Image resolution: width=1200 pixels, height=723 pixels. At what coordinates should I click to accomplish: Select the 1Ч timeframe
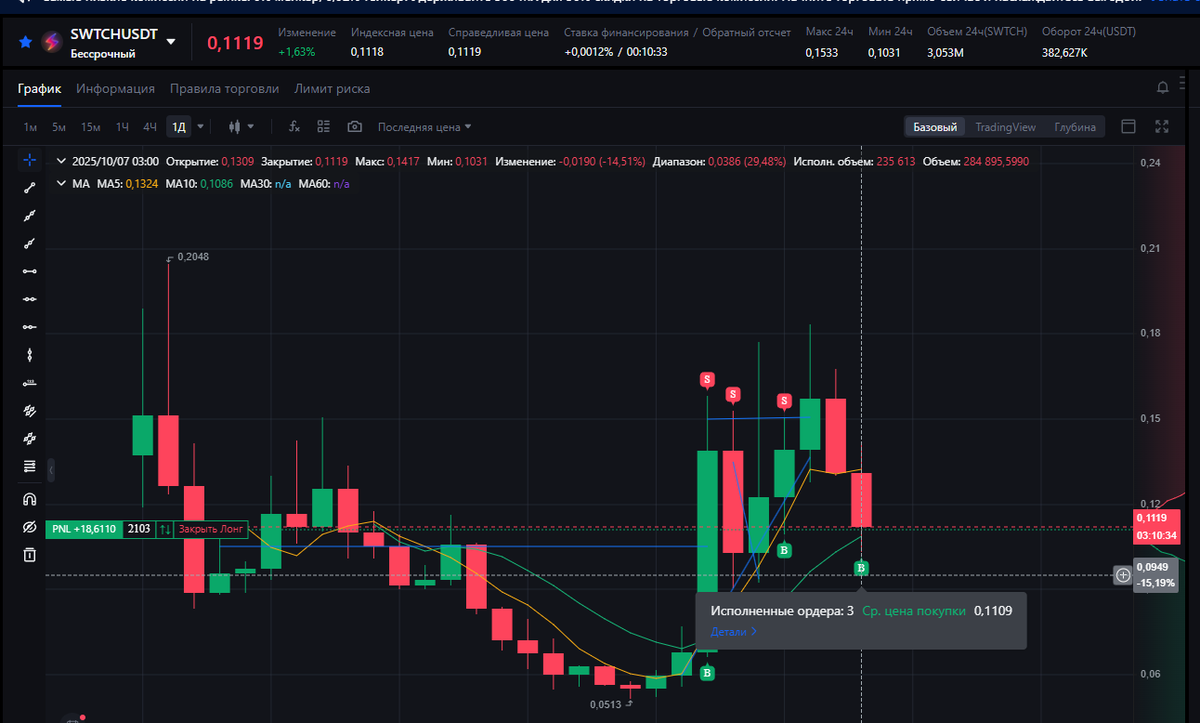point(122,127)
